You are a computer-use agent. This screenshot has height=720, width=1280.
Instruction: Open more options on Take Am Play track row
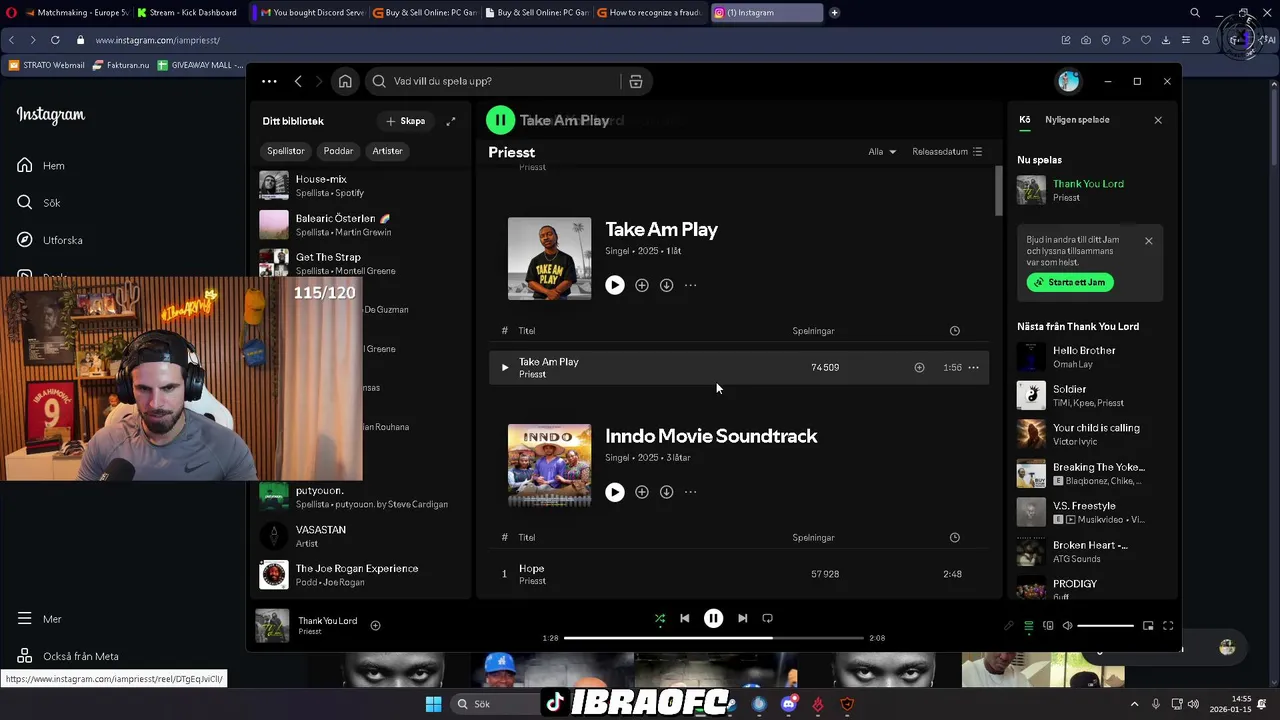pyautogui.click(x=973, y=367)
